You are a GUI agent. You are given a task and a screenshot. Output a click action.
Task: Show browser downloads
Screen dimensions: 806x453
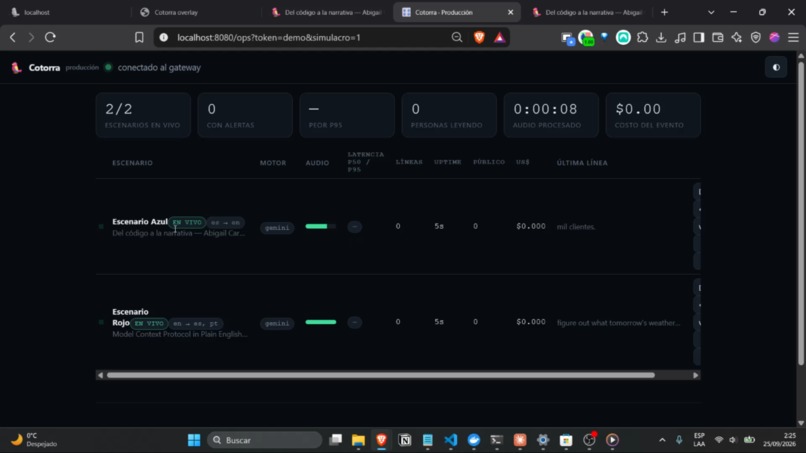661,37
